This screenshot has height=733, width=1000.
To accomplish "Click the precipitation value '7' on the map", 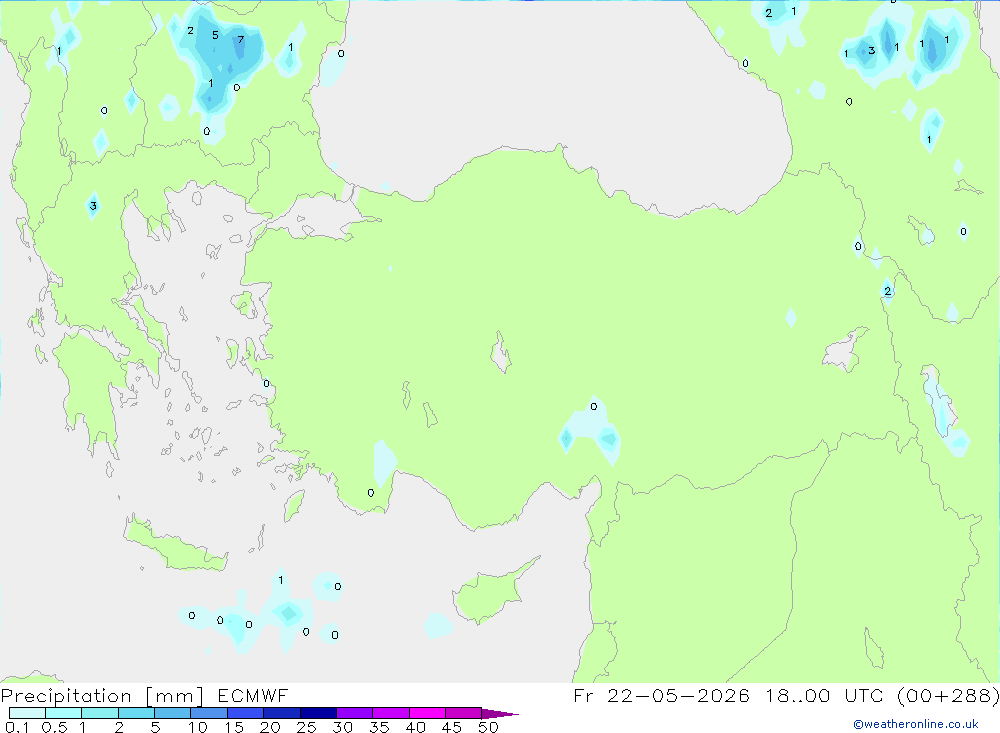I will (x=240, y=40).
